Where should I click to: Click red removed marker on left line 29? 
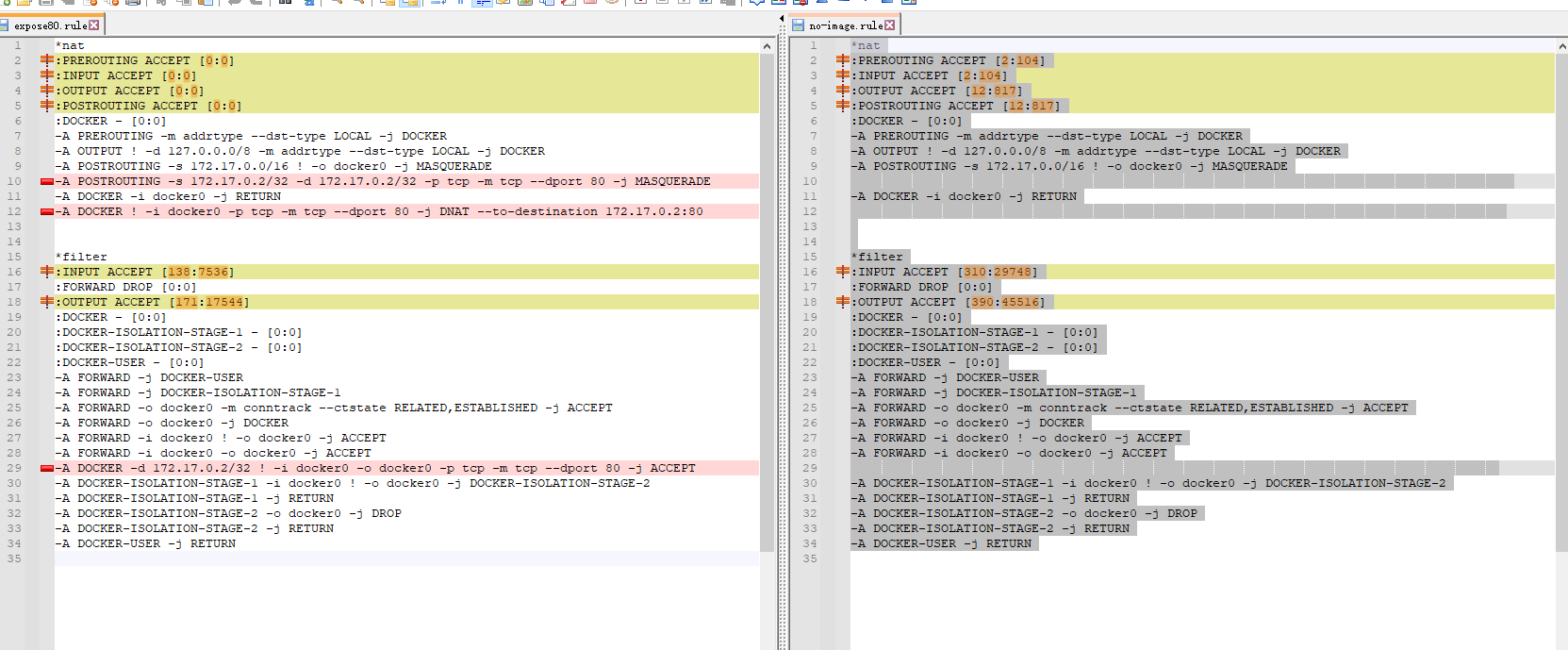(46, 468)
